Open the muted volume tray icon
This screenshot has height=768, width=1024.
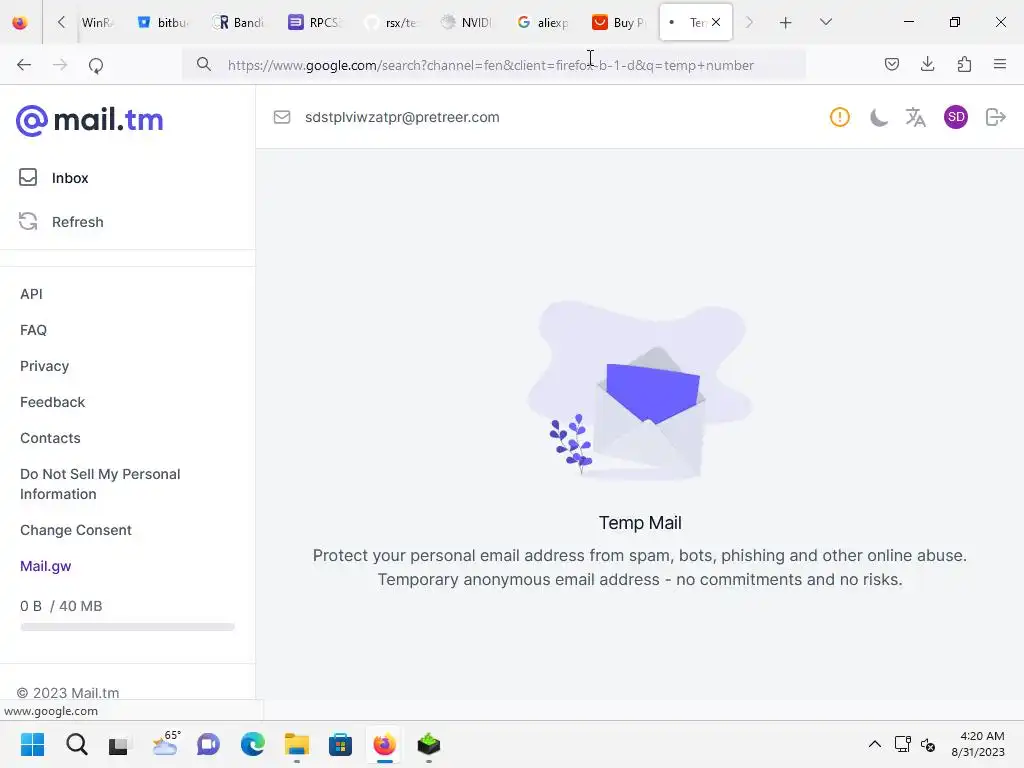[x=928, y=744]
